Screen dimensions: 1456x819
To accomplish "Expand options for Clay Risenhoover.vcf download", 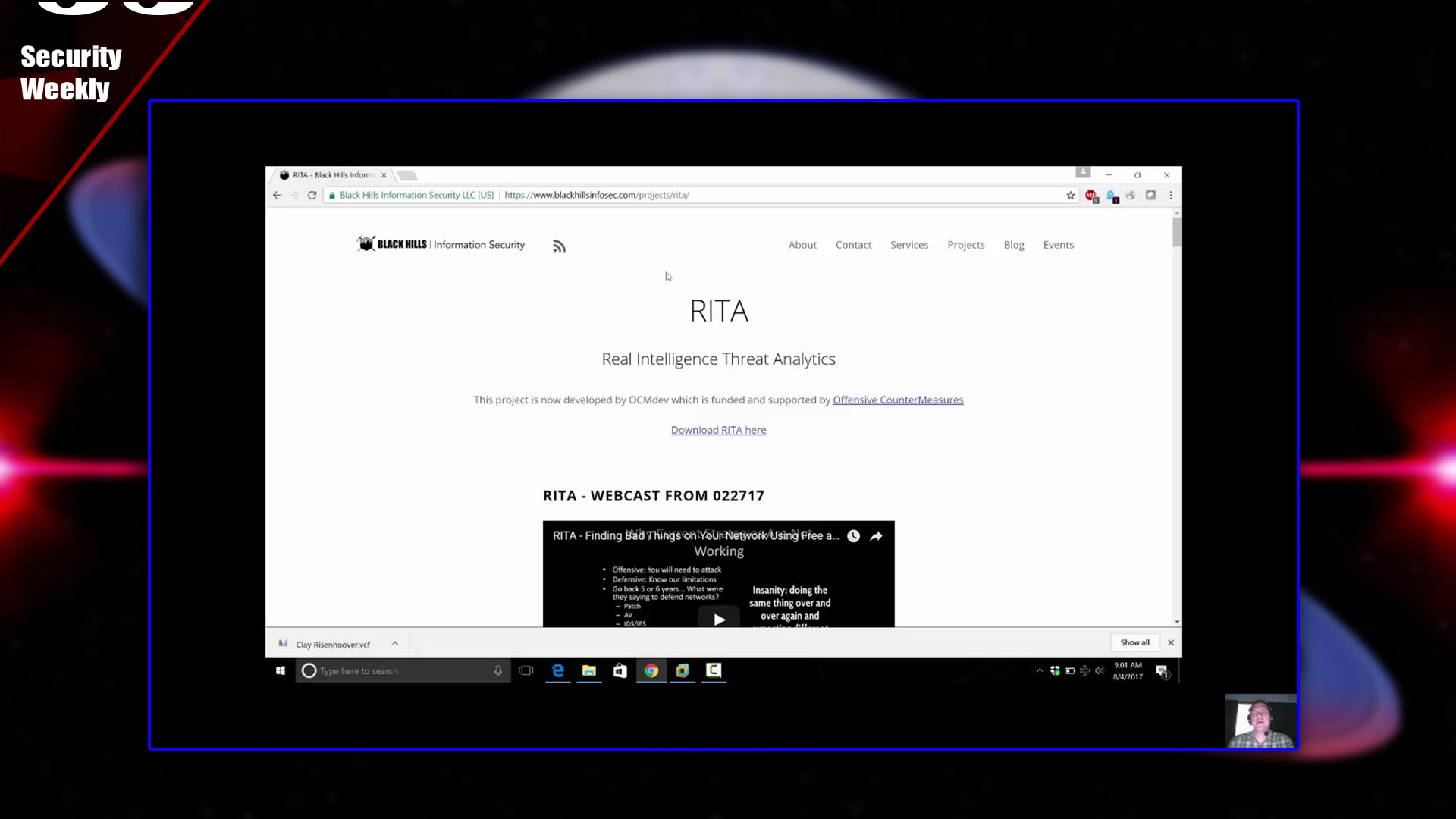I will 395,643.
